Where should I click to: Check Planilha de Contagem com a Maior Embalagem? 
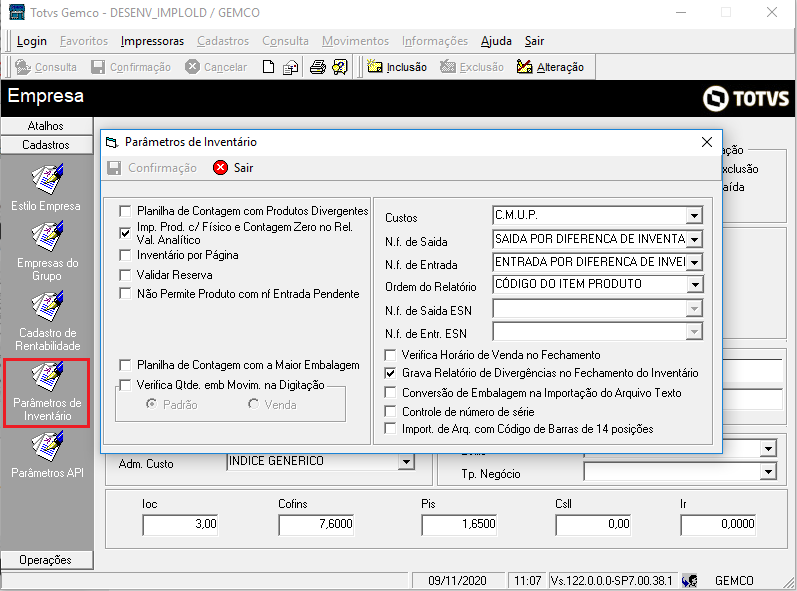[125, 365]
